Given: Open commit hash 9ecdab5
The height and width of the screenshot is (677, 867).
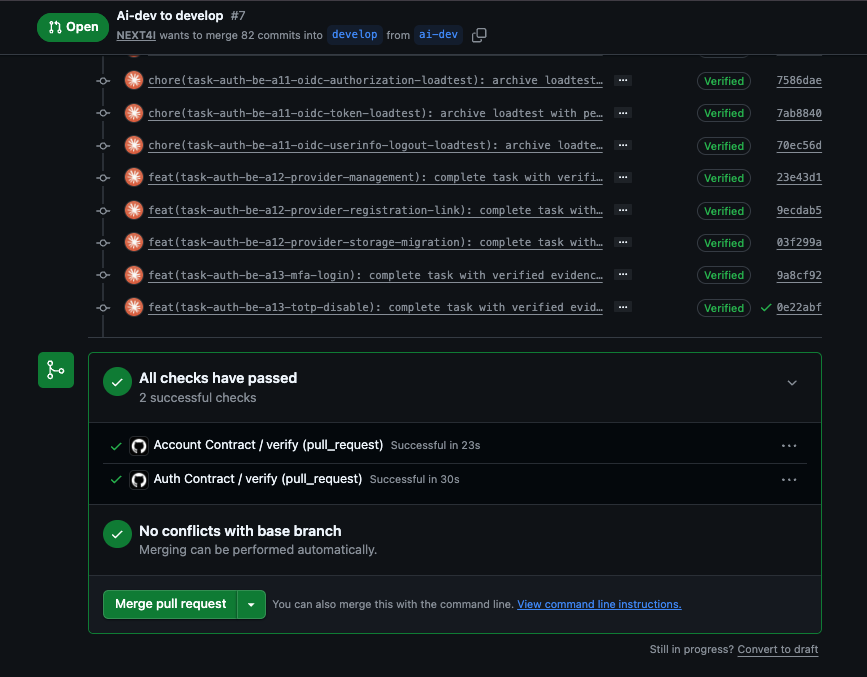Looking at the screenshot, I should (799, 211).
